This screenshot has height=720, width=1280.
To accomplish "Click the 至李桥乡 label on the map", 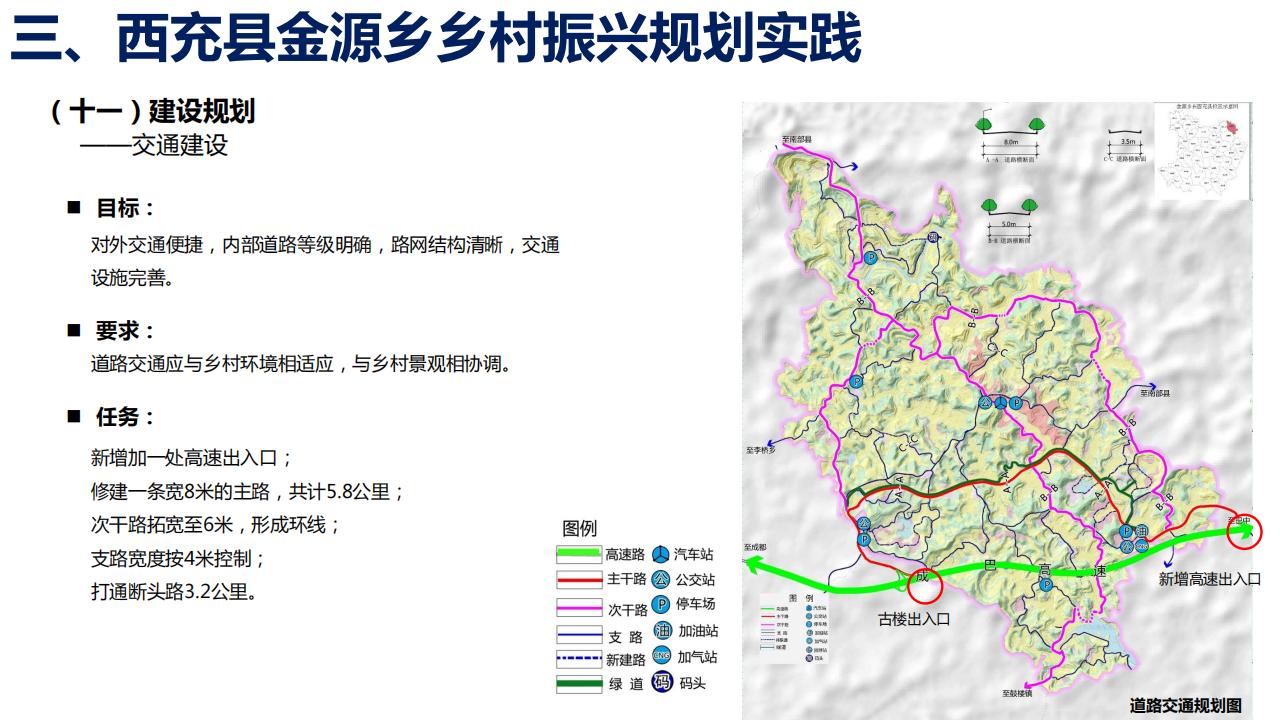I will (761, 451).
